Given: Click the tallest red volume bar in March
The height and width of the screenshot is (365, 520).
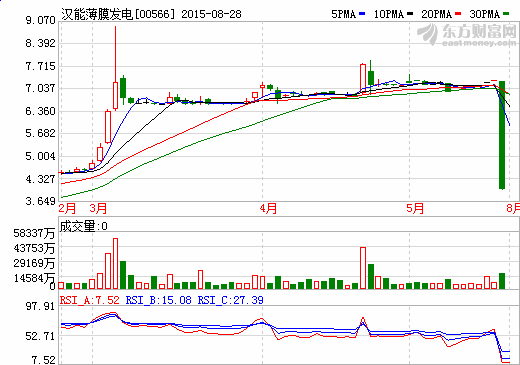Looking at the screenshot, I should pos(116,263).
